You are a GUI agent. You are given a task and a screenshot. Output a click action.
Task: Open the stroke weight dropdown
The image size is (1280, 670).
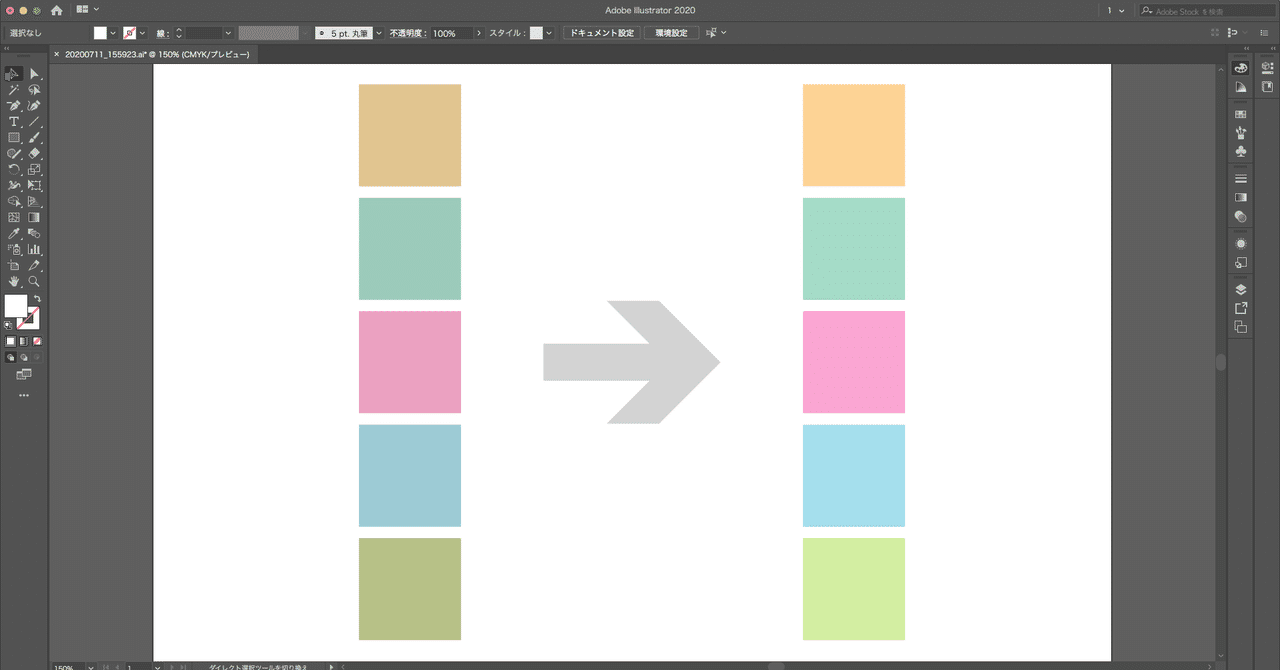(x=229, y=33)
